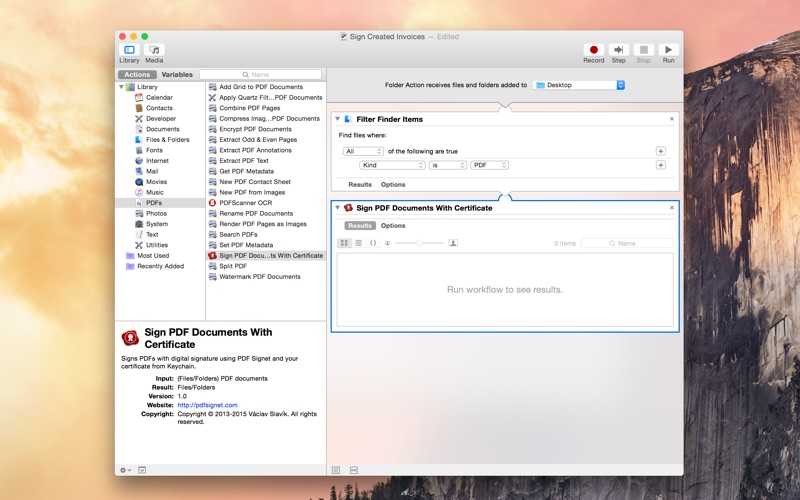
Task: Collapse the Library tree triangle
Action: (x=121, y=87)
